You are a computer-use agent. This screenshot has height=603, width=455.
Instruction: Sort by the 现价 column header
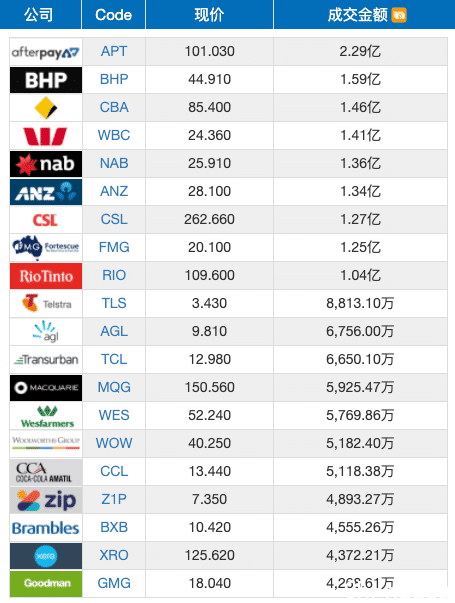pyautogui.click(x=209, y=15)
